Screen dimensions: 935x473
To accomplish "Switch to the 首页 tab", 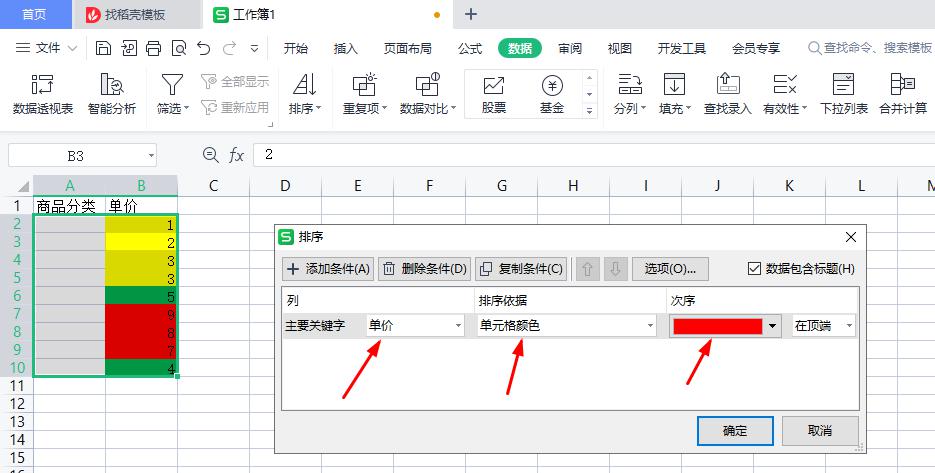I will click(35, 14).
